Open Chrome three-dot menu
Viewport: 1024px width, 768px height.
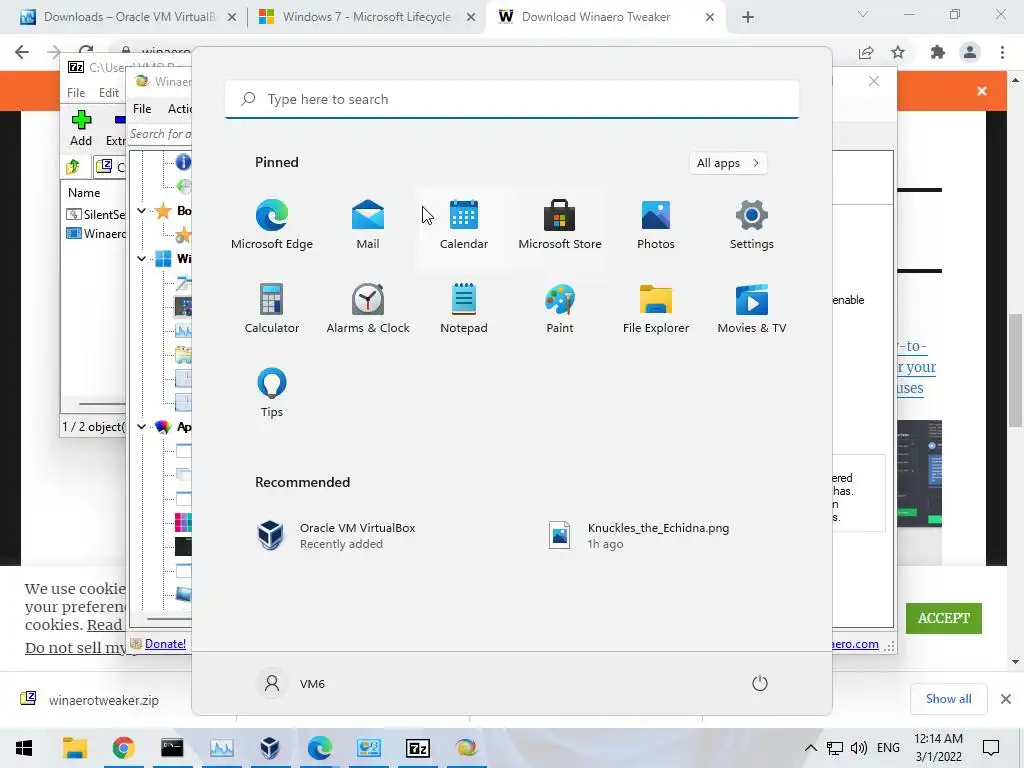pyautogui.click(x=1002, y=52)
